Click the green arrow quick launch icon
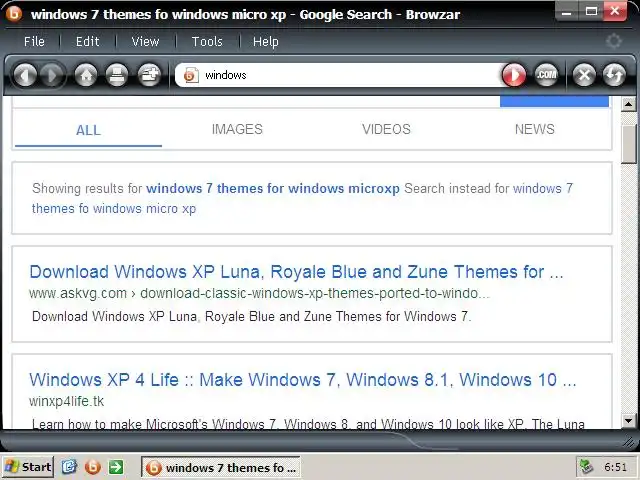The image size is (640, 480). tap(116, 467)
